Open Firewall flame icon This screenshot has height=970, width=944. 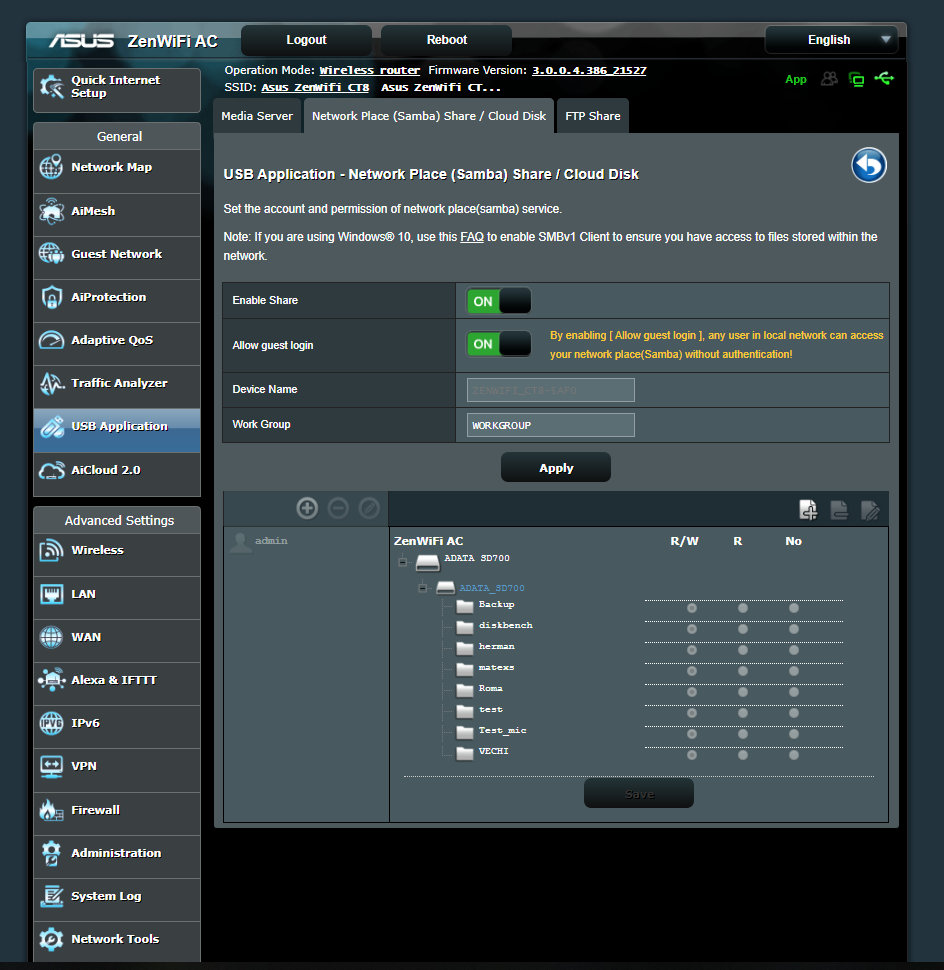coord(51,810)
